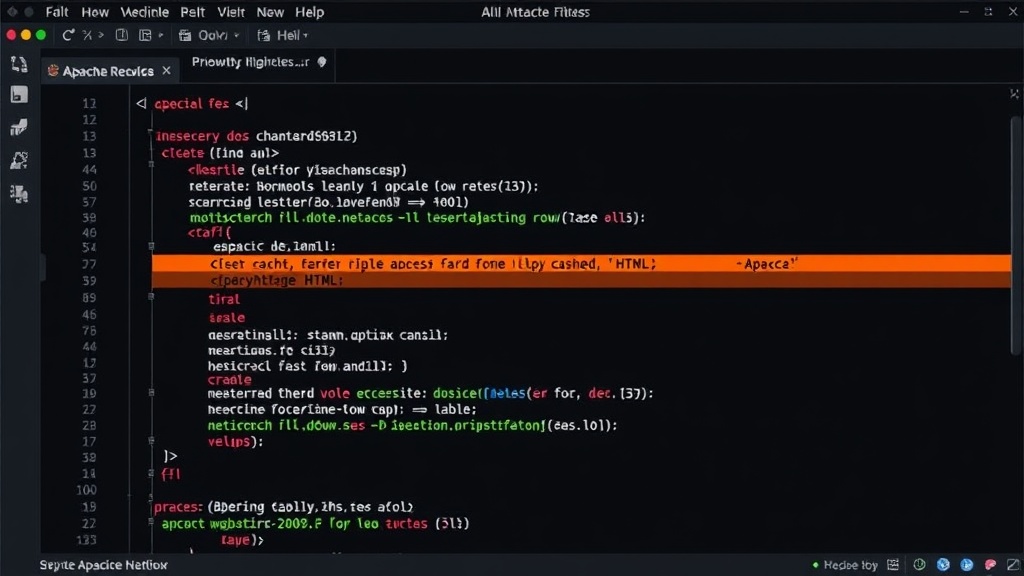Click the edit square icon in status bar
The image size is (1024, 576).
click(1013, 565)
